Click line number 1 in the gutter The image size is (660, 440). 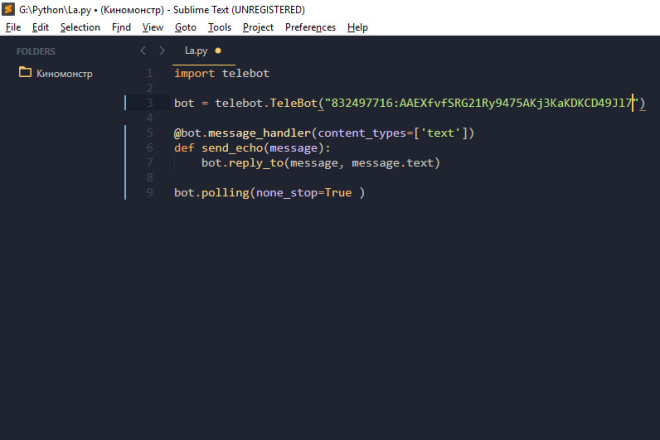tap(149, 73)
